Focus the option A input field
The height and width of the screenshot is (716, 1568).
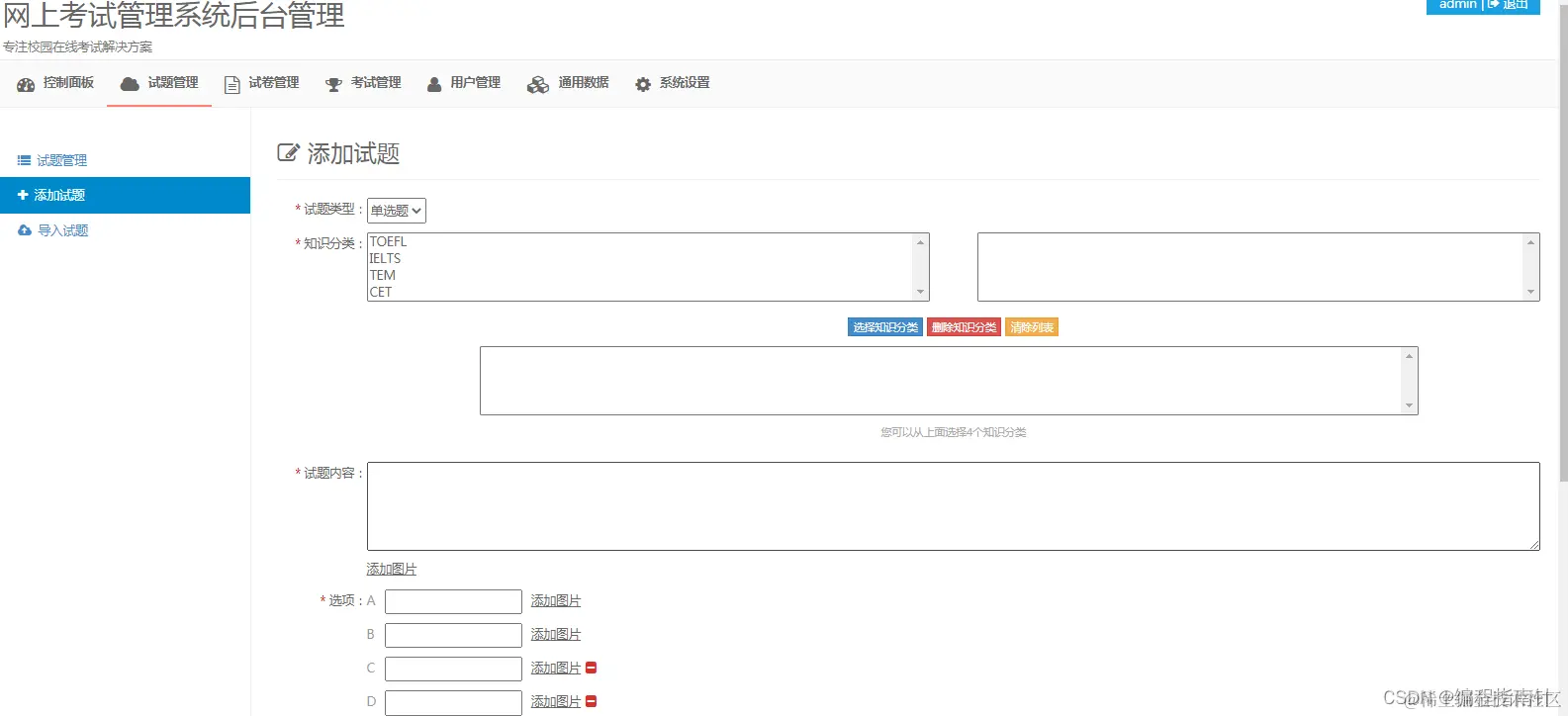[x=453, y=601]
